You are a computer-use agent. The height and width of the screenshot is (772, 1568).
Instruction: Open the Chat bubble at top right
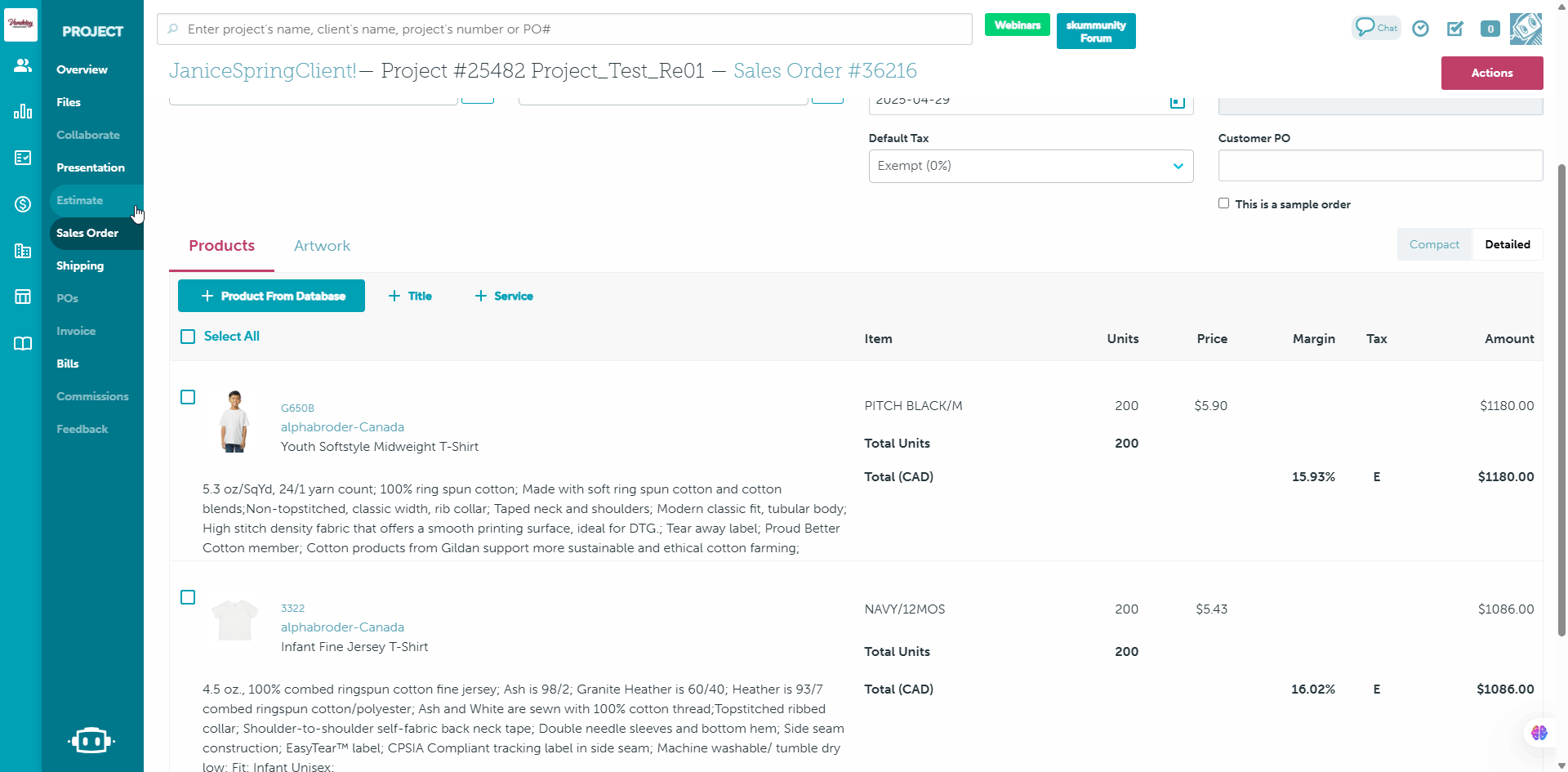point(1375,27)
